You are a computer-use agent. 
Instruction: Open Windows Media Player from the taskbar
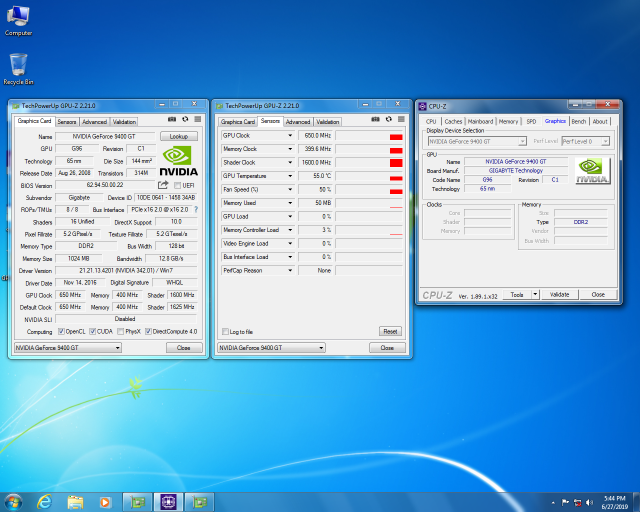click(105, 502)
